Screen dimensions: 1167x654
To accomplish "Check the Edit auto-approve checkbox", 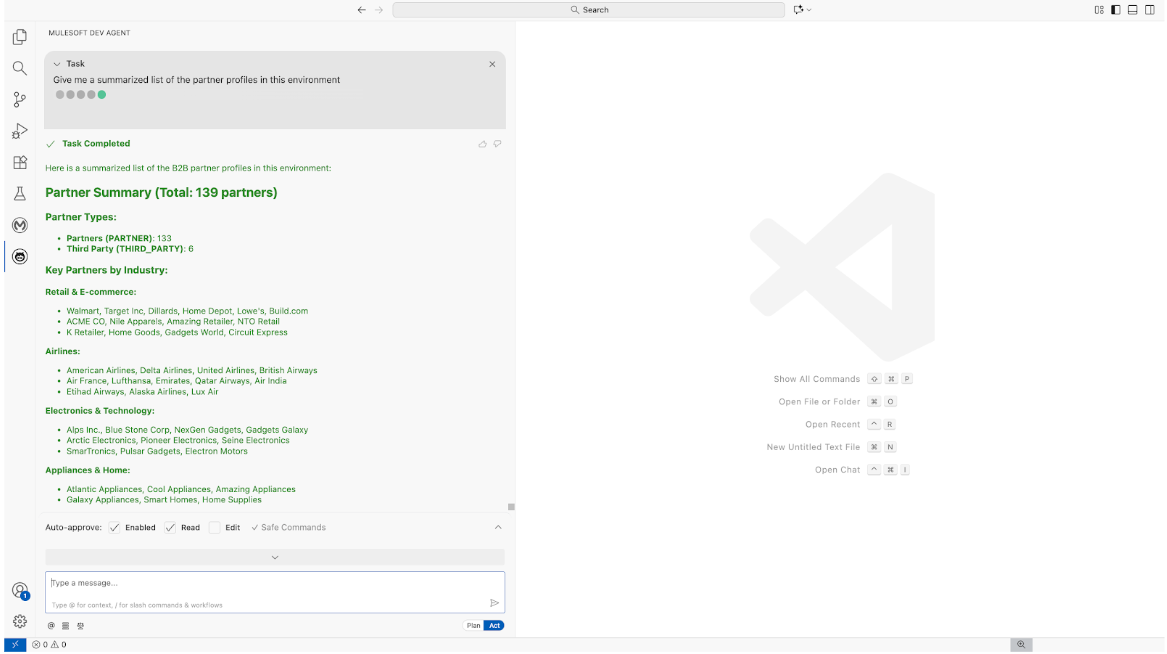I will coord(214,527).
